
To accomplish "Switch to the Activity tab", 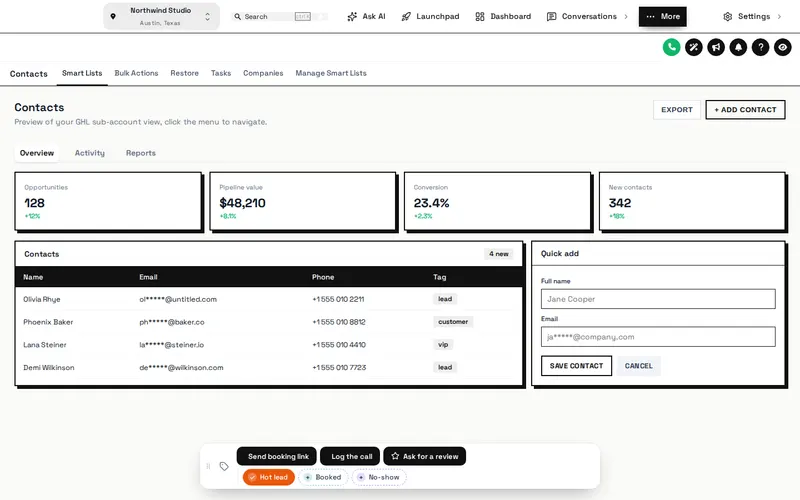I will point(90,153).
